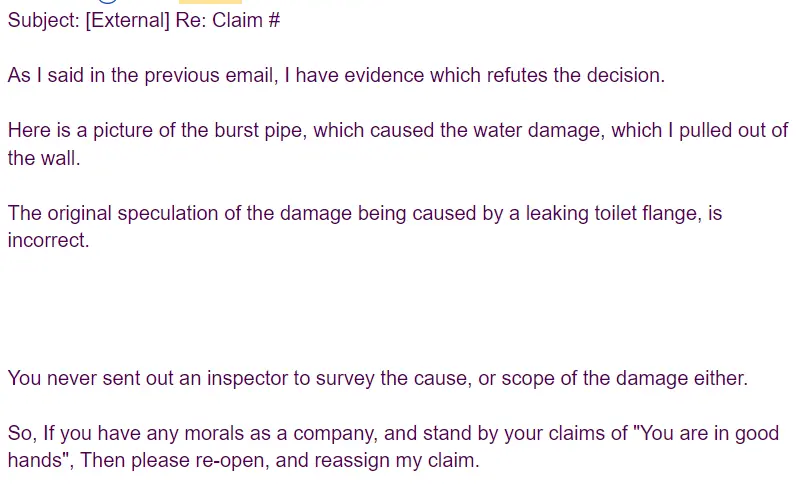
Task: Click the line starting "So, If you have"
Action: click(x=392, y=435)
